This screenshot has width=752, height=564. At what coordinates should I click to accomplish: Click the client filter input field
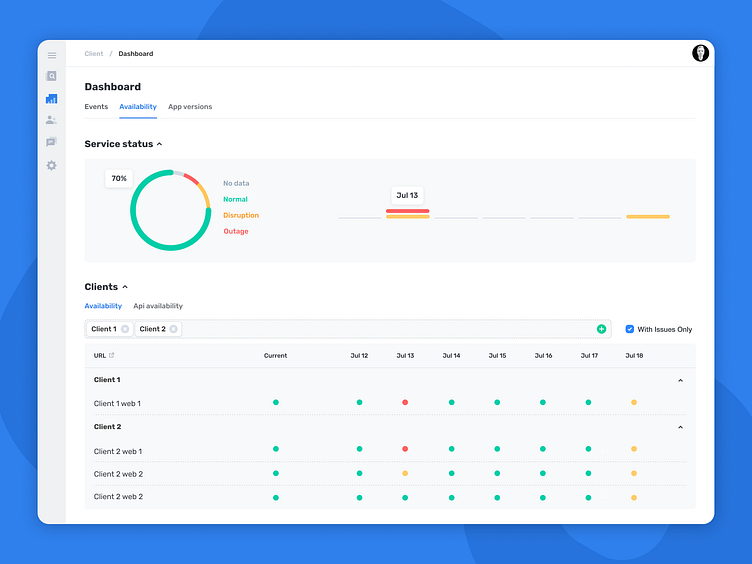click(x=348, y=329)
